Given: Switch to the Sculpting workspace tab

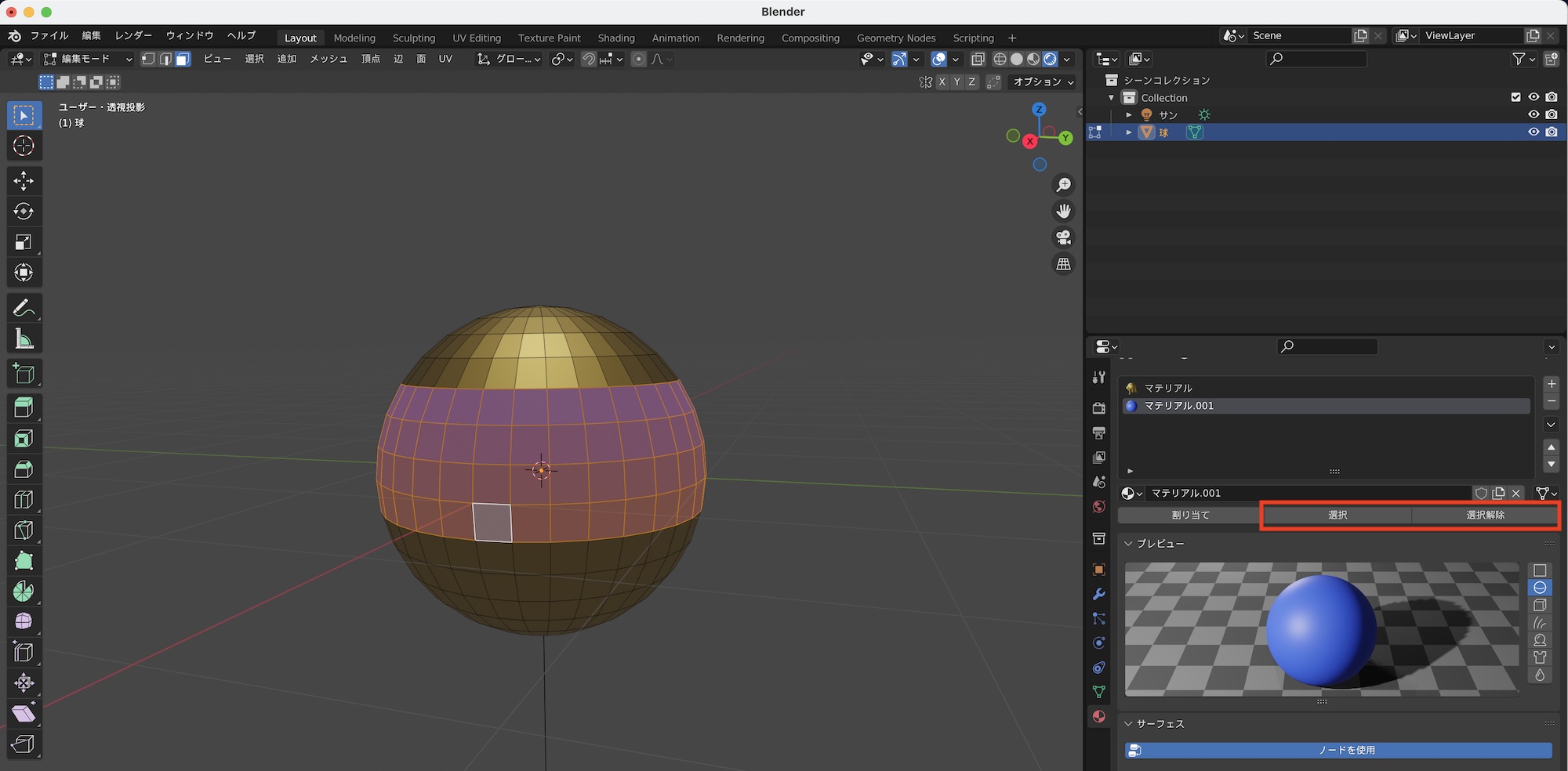Looking at the screenshot, I should point(413,38).
